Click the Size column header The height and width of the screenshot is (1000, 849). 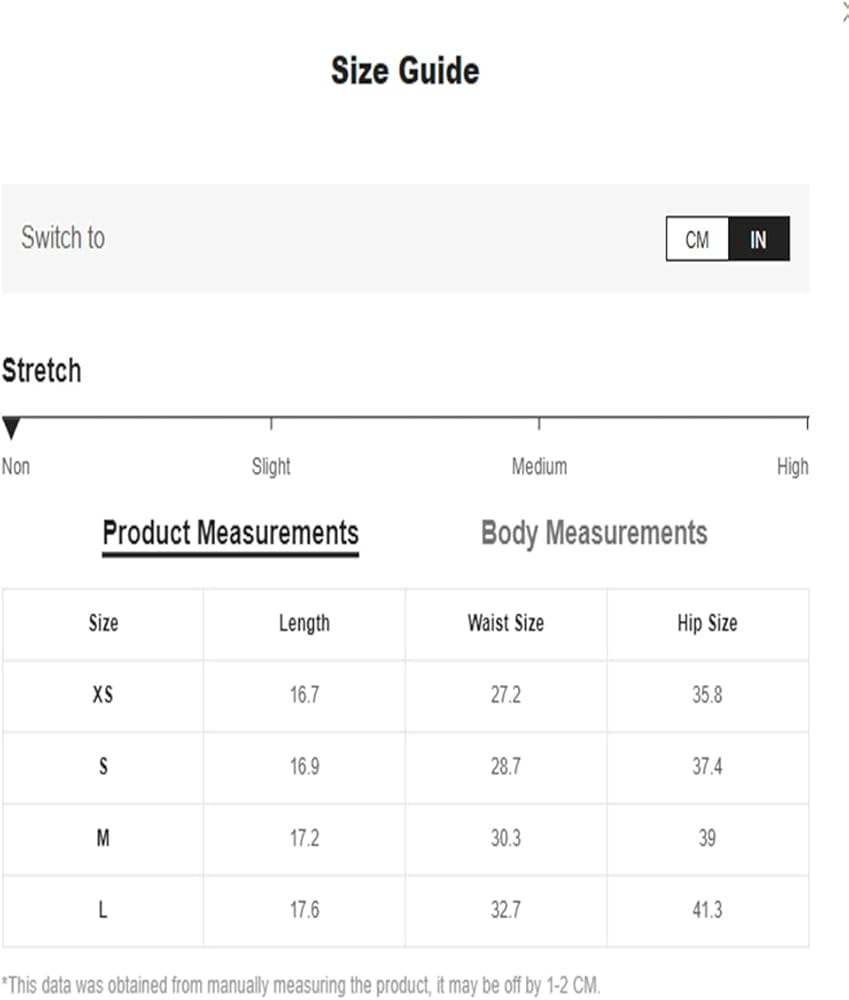103,624
